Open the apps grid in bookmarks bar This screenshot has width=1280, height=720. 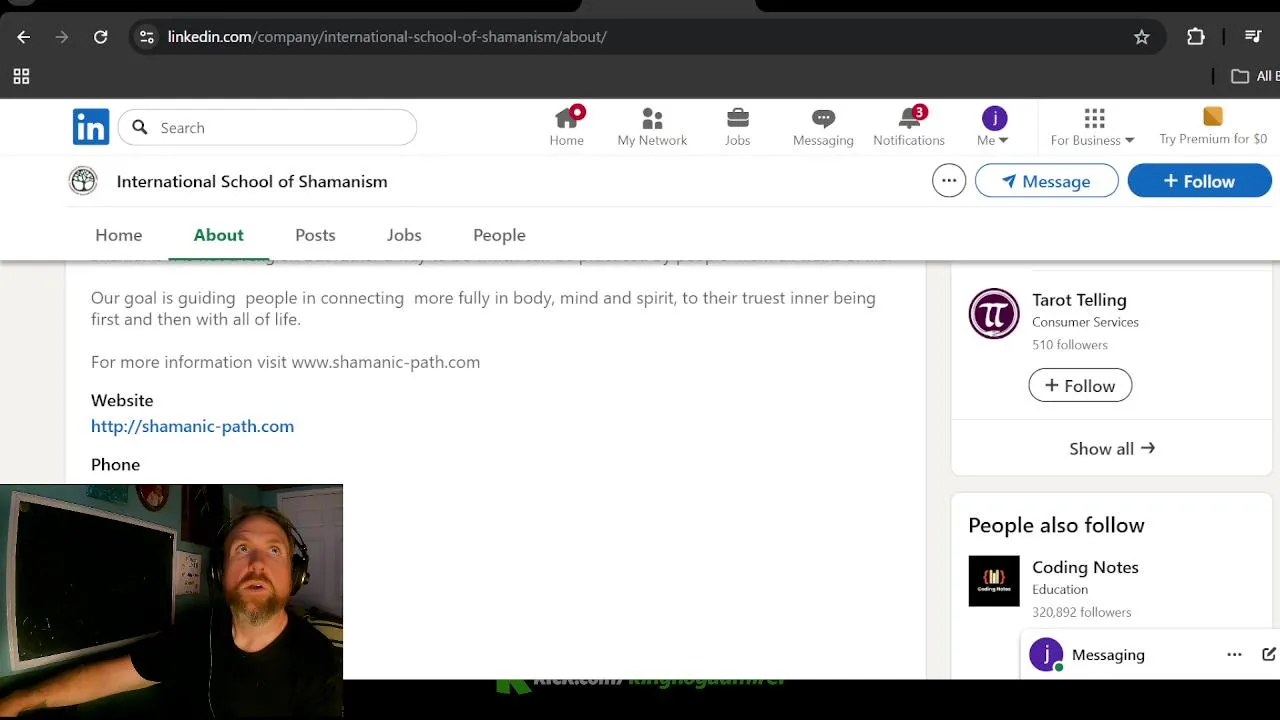tap(21, 76)
